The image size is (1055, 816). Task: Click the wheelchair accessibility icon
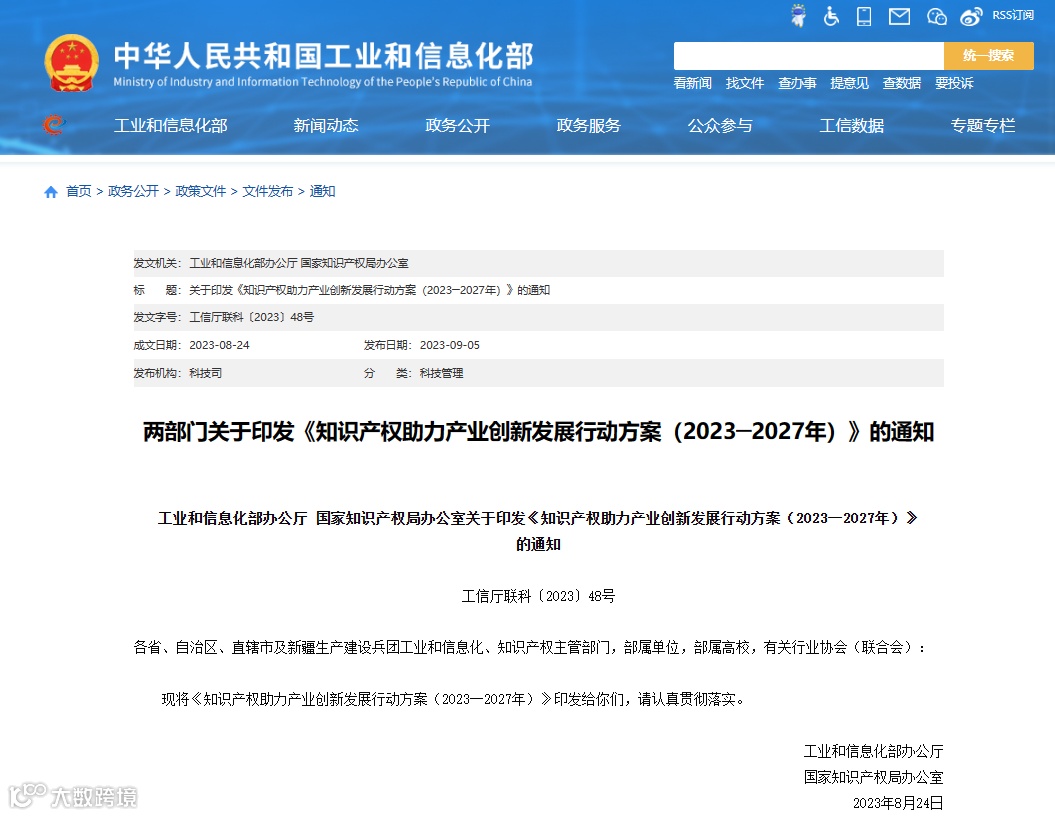[x=831, y=16]
